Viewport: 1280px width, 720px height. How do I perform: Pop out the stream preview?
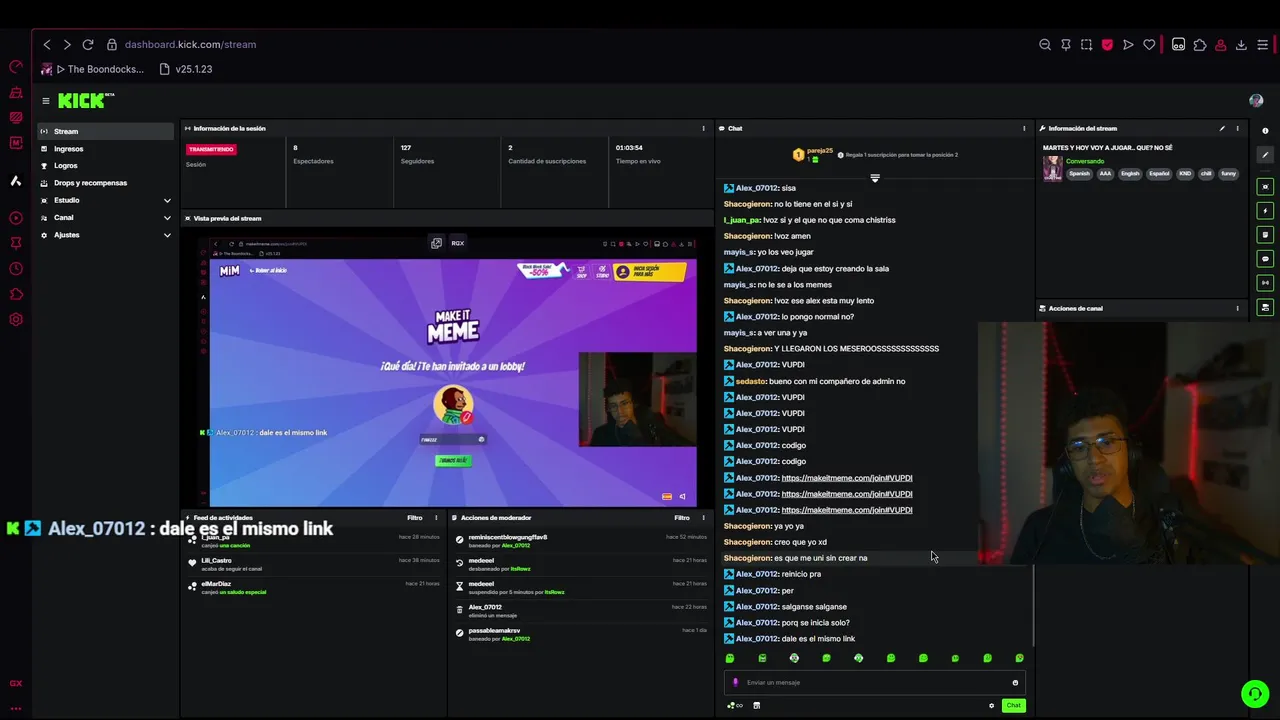[x=436, y=243]
